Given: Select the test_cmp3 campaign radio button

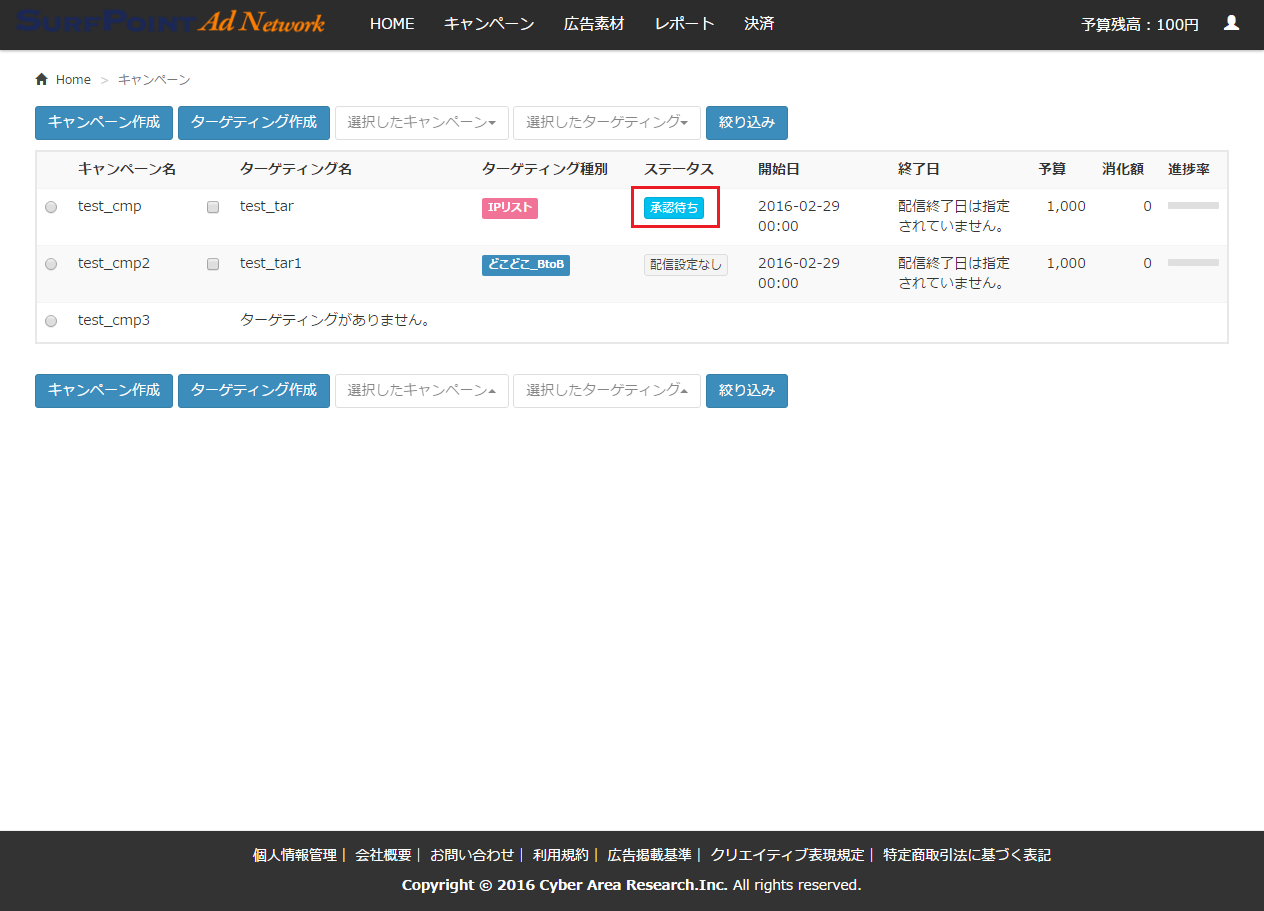Looking at the screenshot, I should 51,321.
